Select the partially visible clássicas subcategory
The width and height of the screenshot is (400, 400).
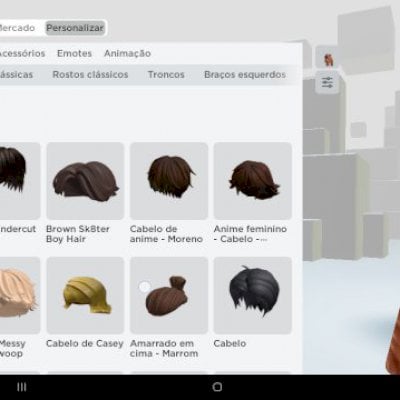point(16,74)
